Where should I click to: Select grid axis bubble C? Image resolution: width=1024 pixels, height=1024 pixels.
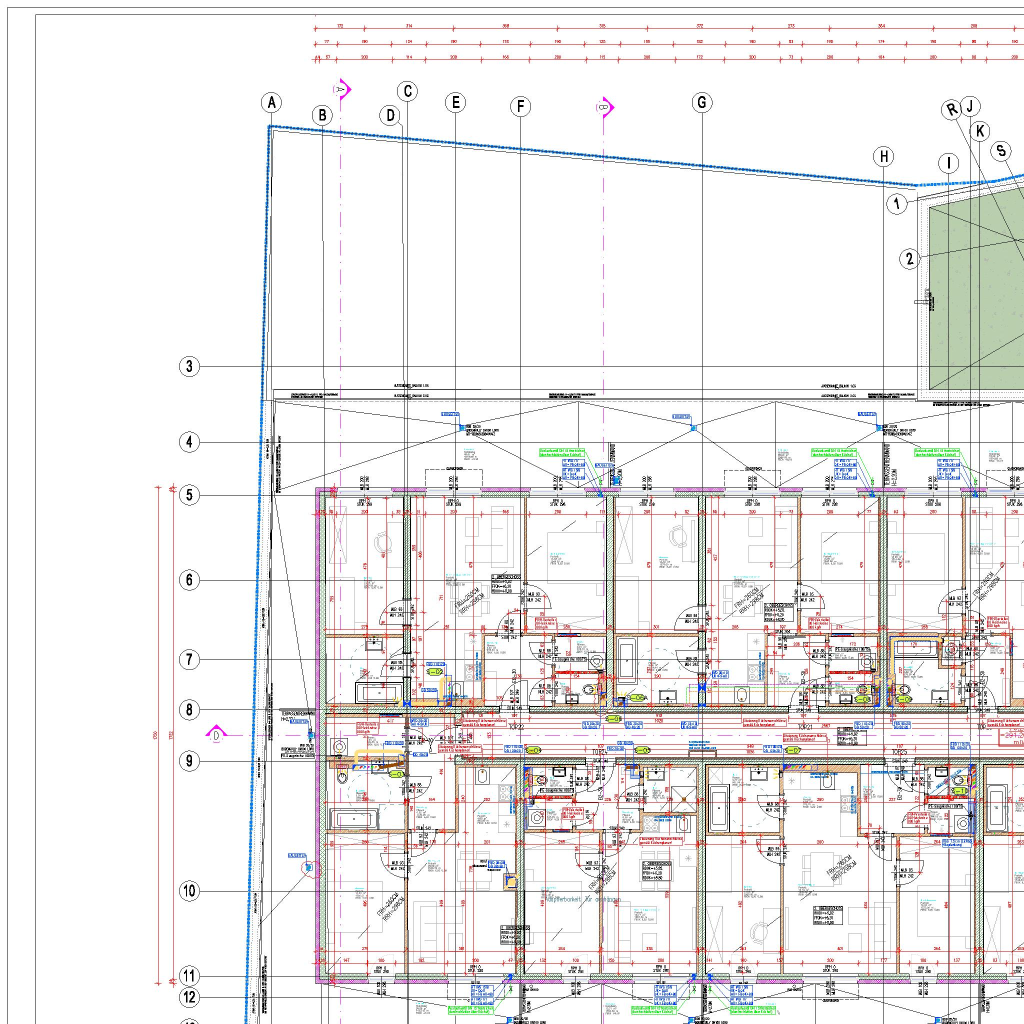click(x=407, y=91)
